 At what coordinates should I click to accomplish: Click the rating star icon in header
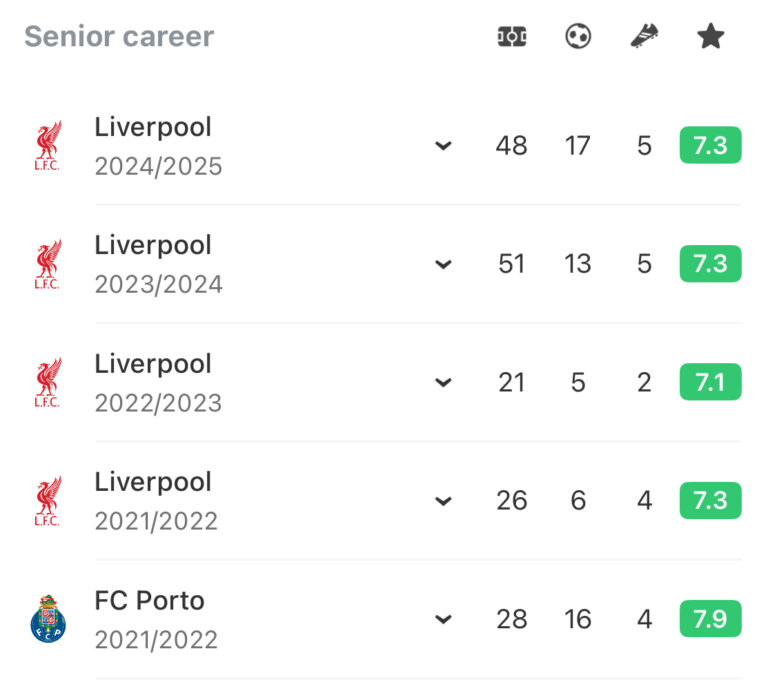point(710,37)
